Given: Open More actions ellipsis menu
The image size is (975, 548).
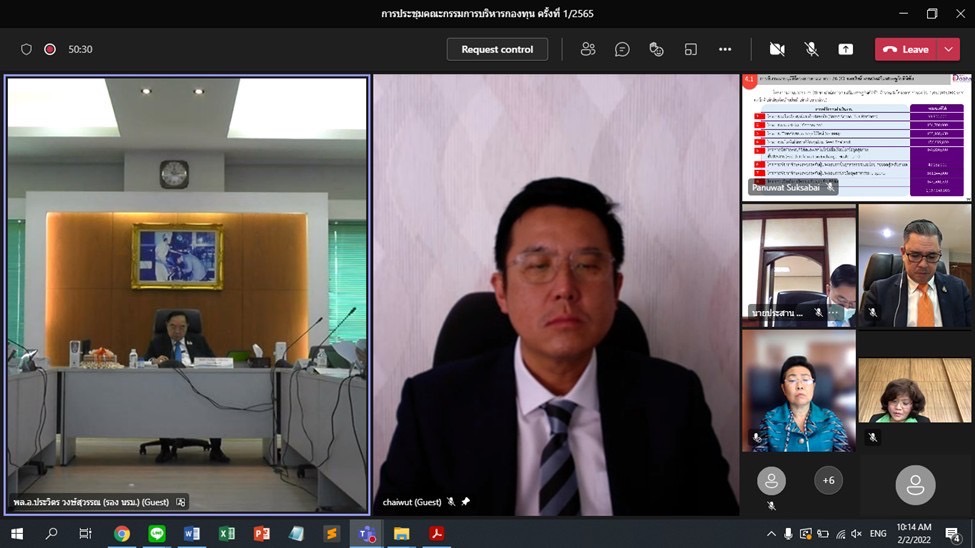Looking at the screenshot, I should click(725, 49).
